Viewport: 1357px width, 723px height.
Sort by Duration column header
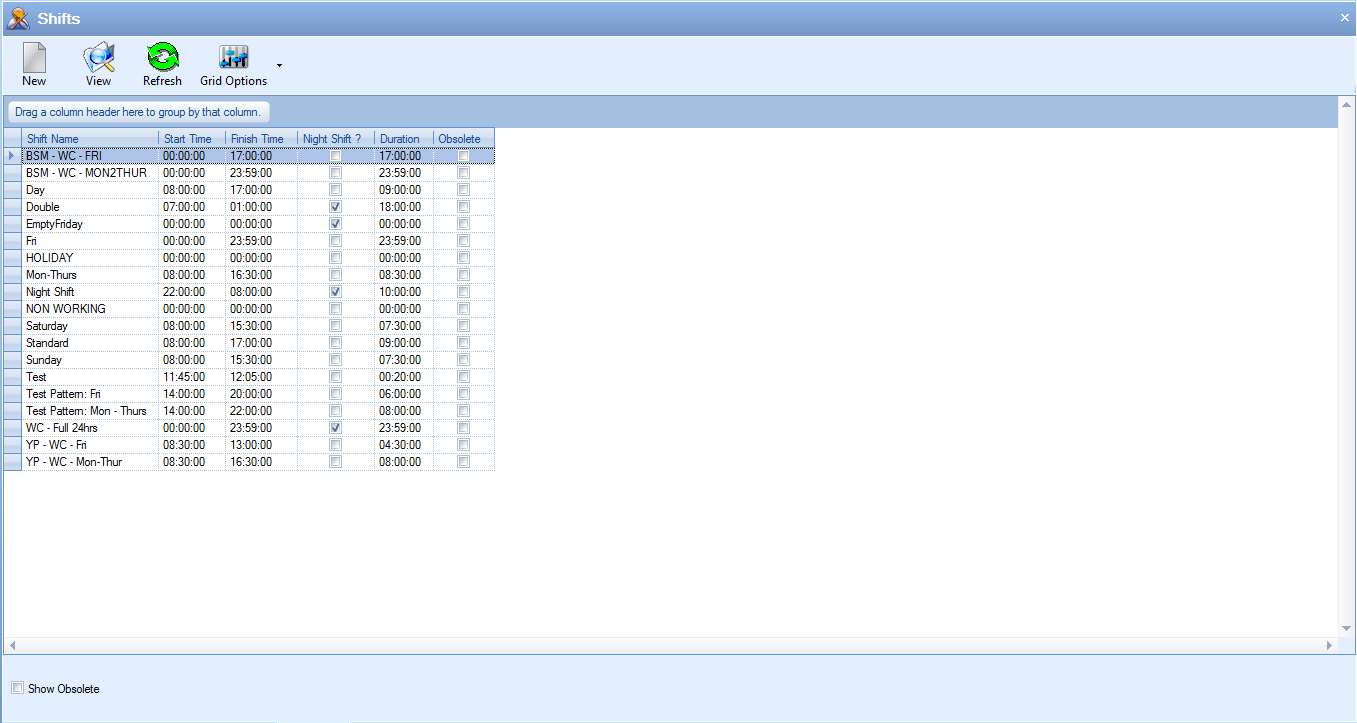pos(403,139)
